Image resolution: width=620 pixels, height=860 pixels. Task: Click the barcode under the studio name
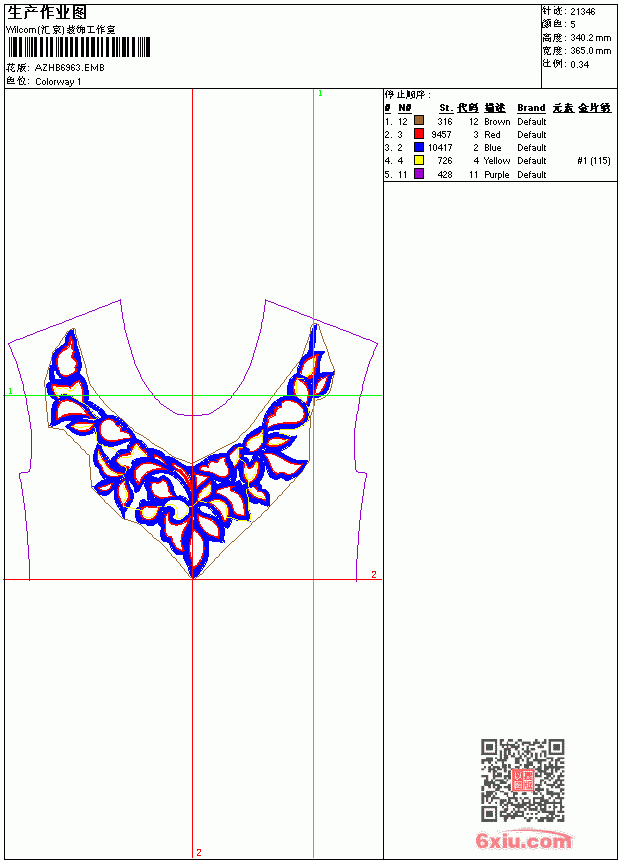tap(78, 47)
